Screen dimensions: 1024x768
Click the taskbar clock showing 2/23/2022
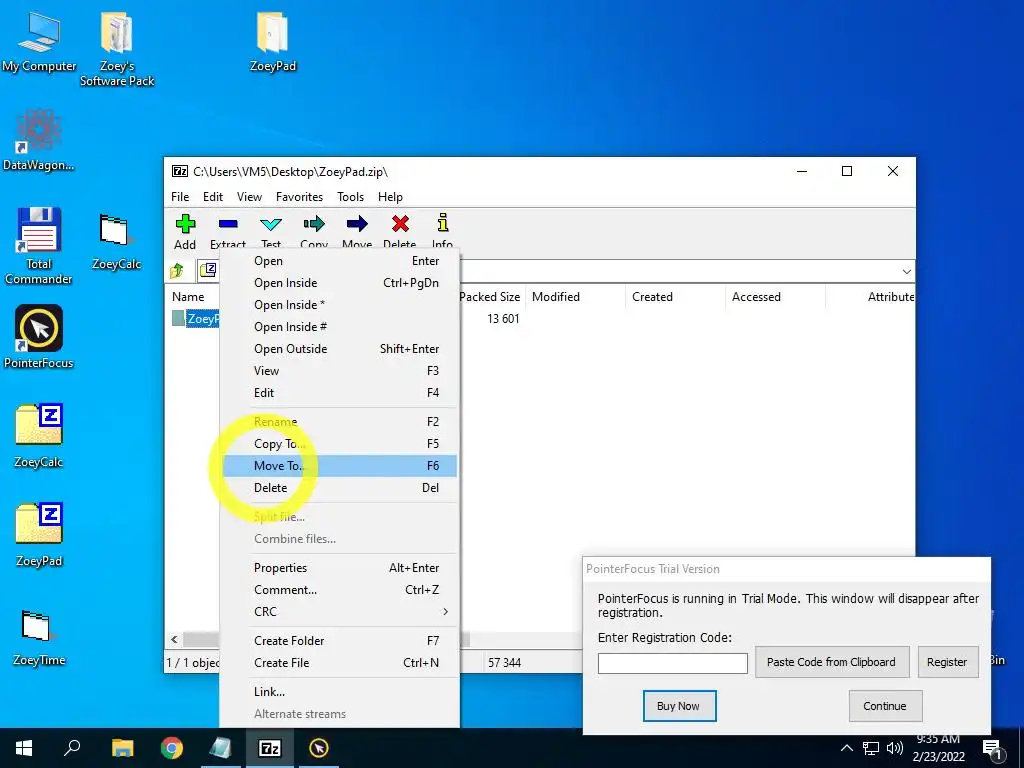click(x=938, y=748)
